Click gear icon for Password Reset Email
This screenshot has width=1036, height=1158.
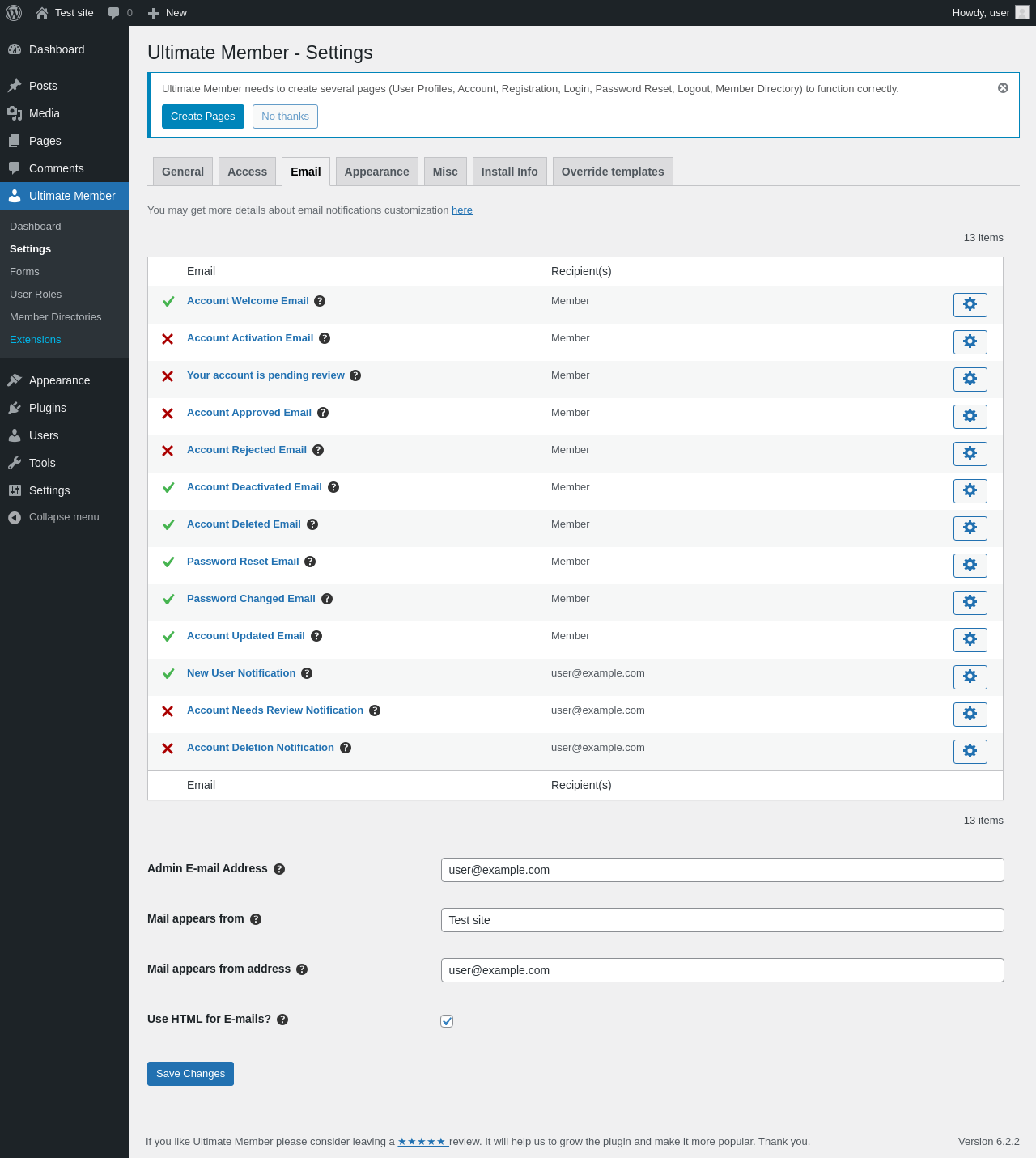[x=970, y=566]
